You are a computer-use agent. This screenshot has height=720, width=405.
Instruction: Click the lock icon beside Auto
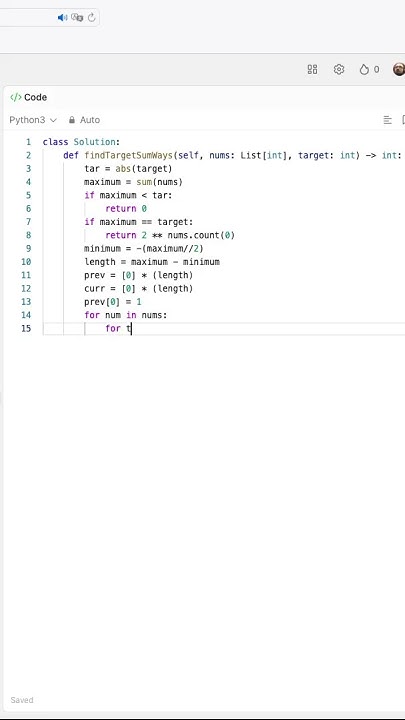click(72, 120)
